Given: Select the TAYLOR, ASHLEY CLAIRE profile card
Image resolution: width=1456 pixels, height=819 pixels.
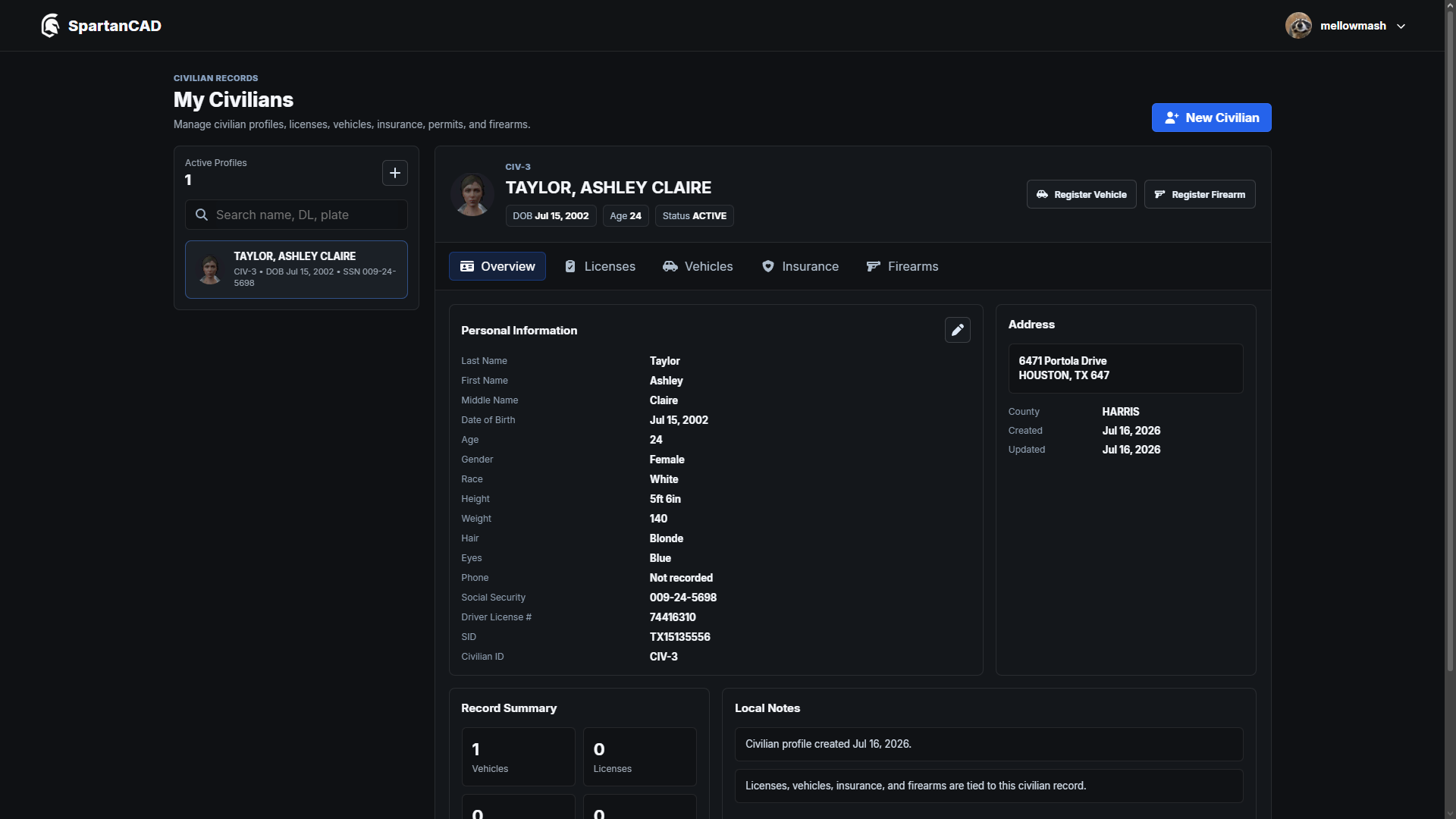Looking at the screenshot, I should 297,269.
